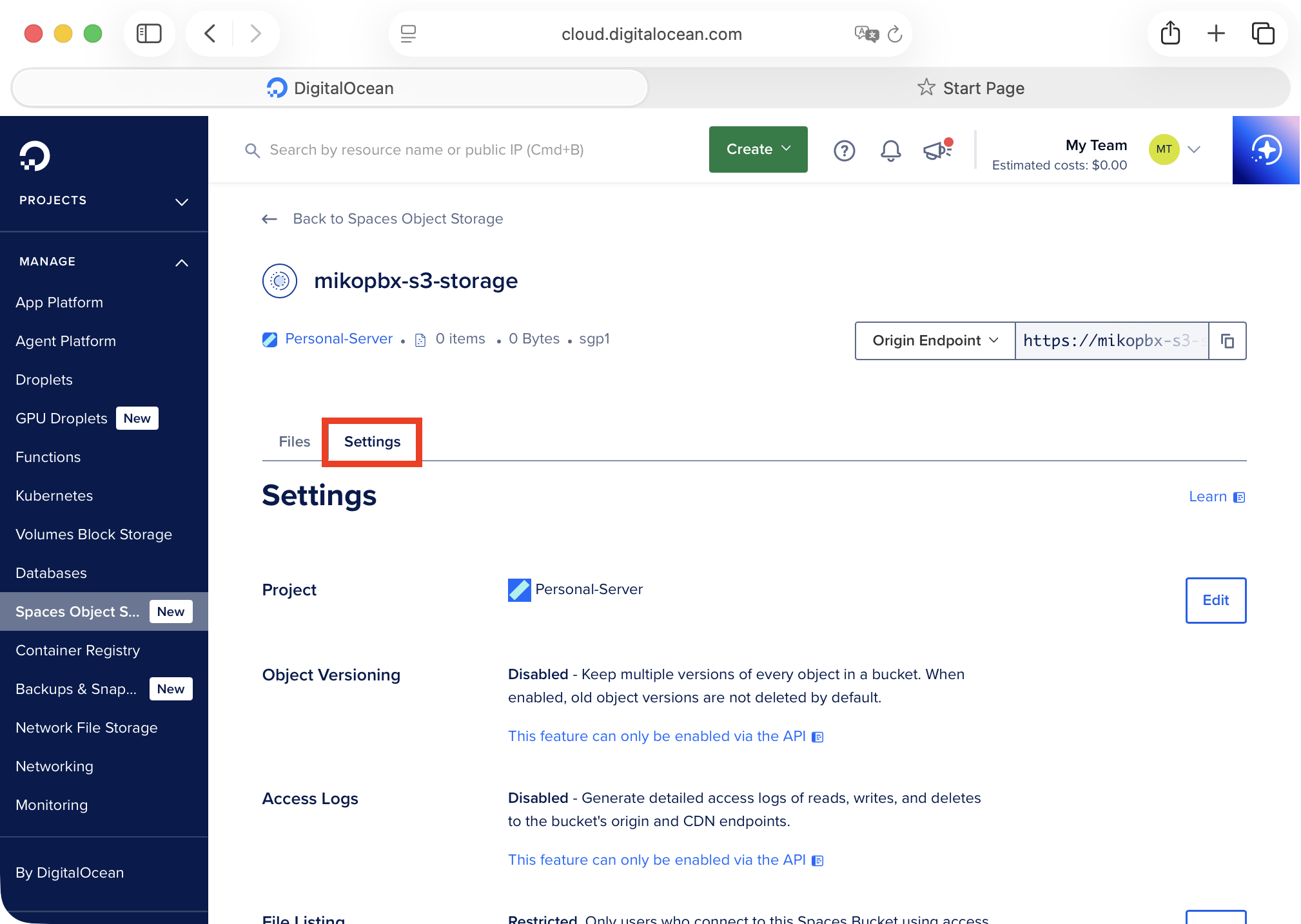Click the DigitalOcean logo in sidebar
This screenshot has width=1301, height=924.
tap(34, 155)
